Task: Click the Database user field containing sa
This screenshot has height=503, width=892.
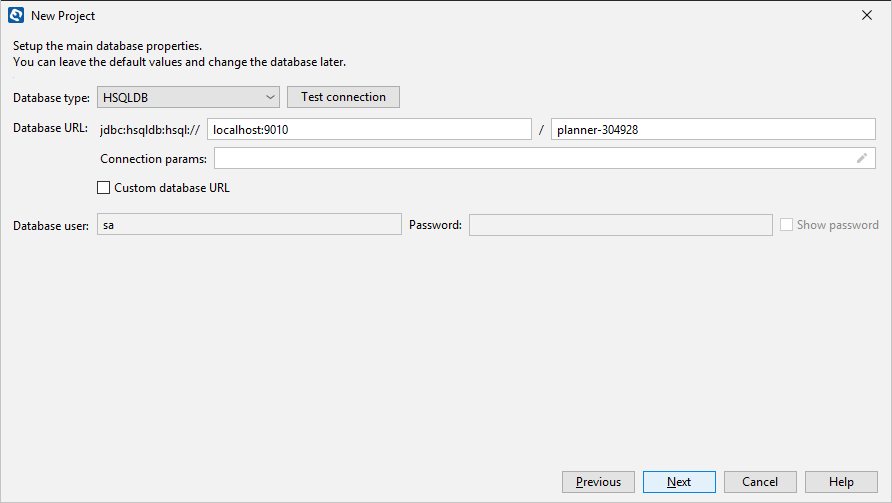Action: pos(249,224)
